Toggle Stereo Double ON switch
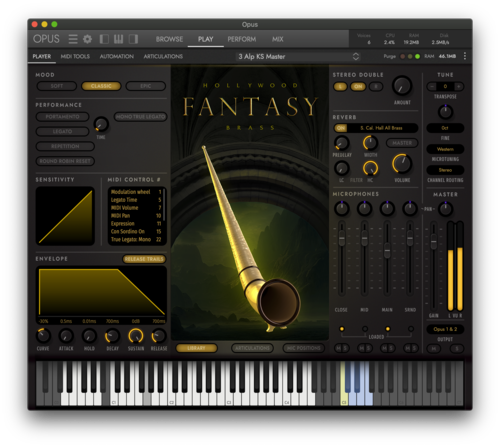Image resolution: width=500 pixels, height=447 pixels. [x=358, y=87]
